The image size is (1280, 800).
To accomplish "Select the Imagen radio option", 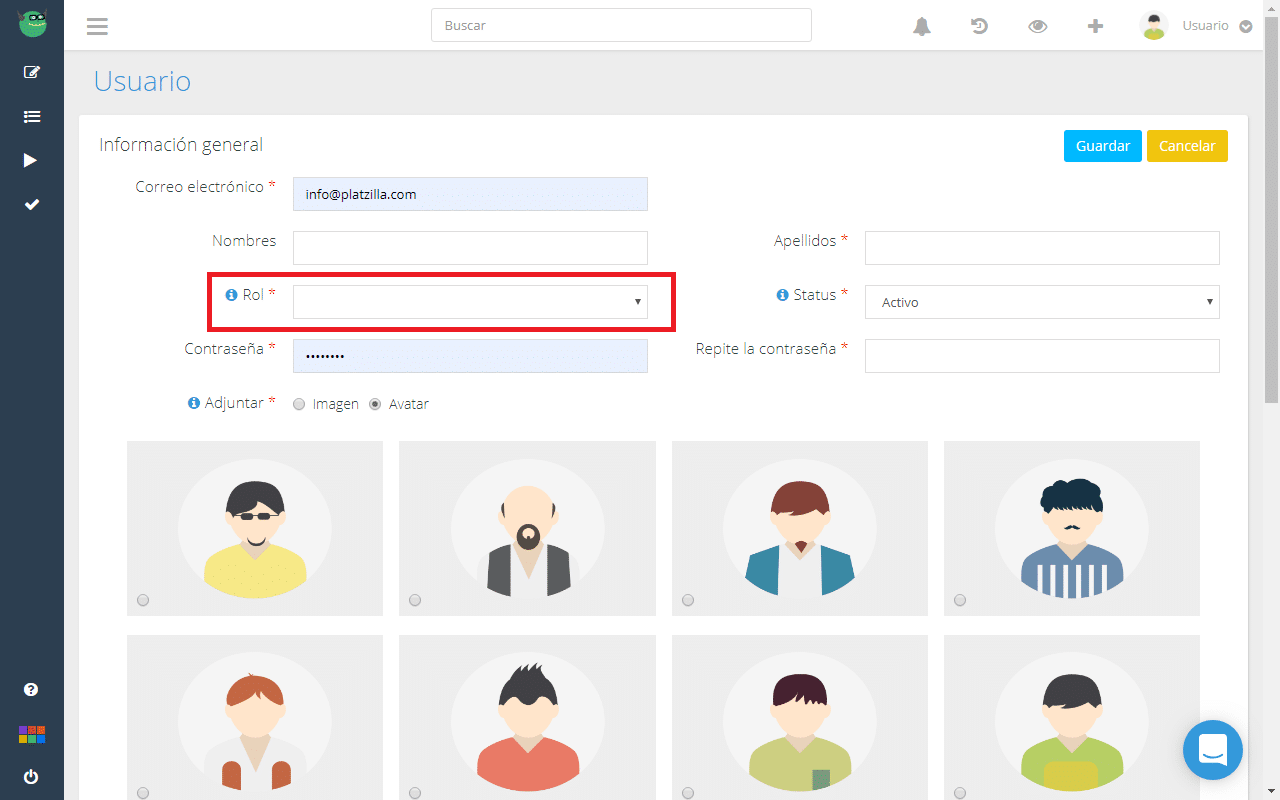I will 299,405.
